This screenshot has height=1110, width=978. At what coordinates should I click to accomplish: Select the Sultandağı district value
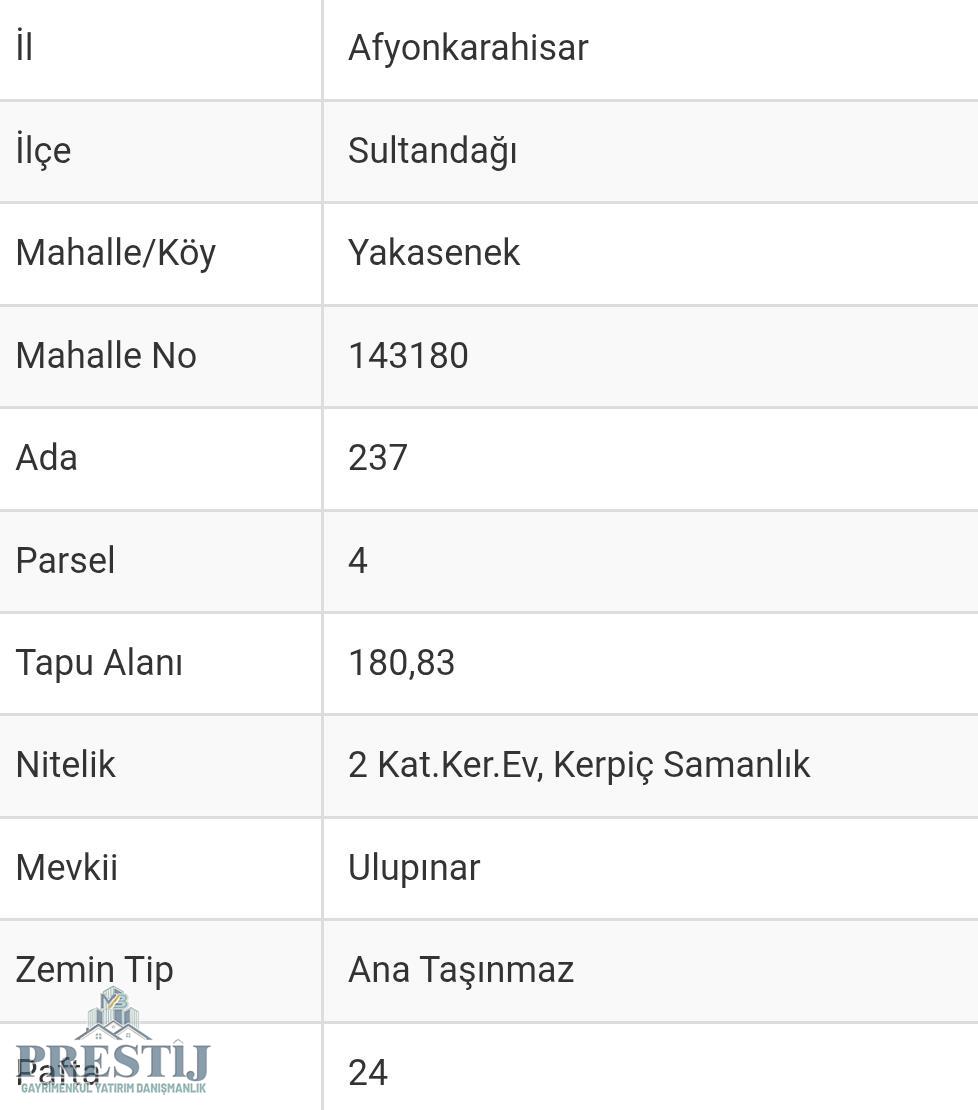[432, 151]
